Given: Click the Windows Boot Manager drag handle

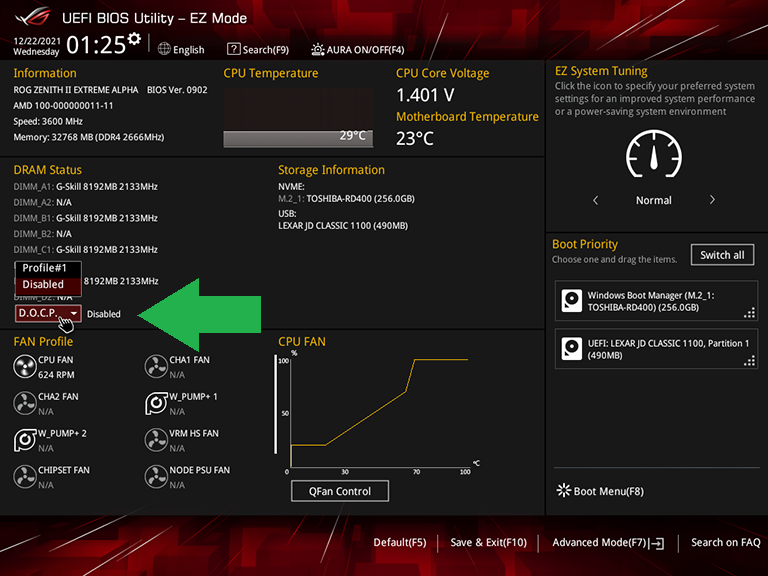Looking at the screenshot, I should [749, 312].
